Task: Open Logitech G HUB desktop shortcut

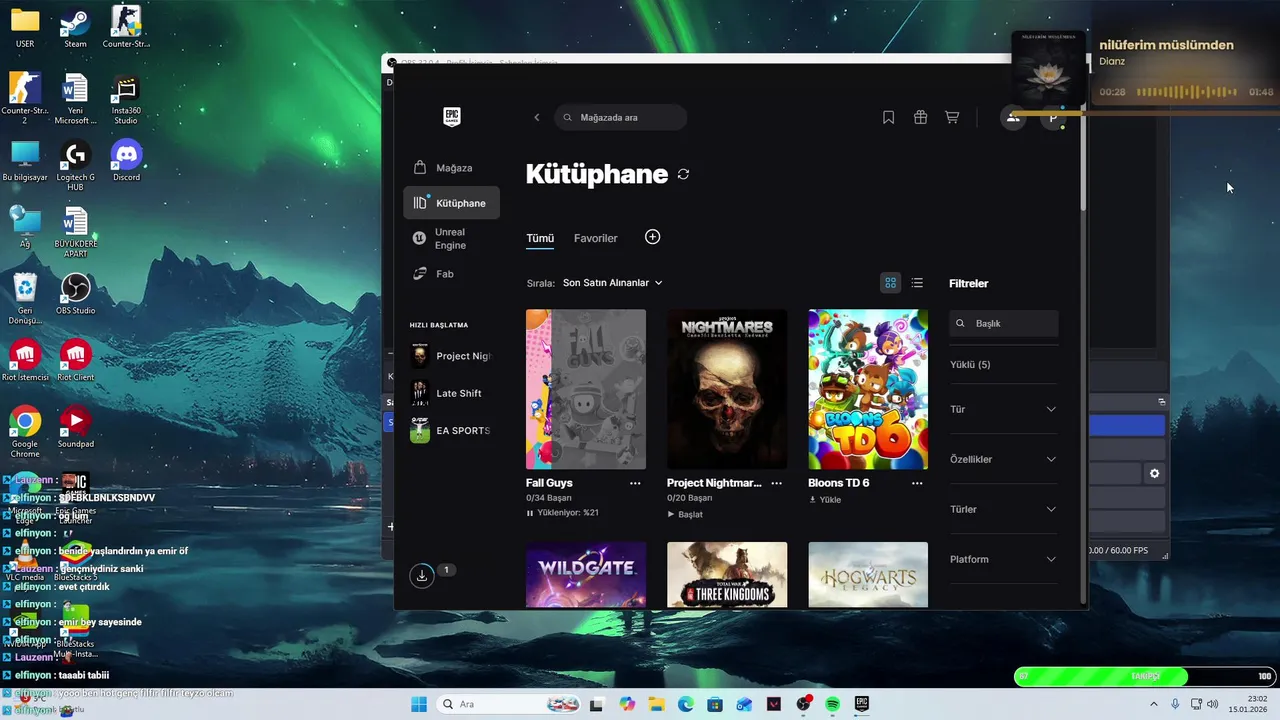Action: [76, 165]
